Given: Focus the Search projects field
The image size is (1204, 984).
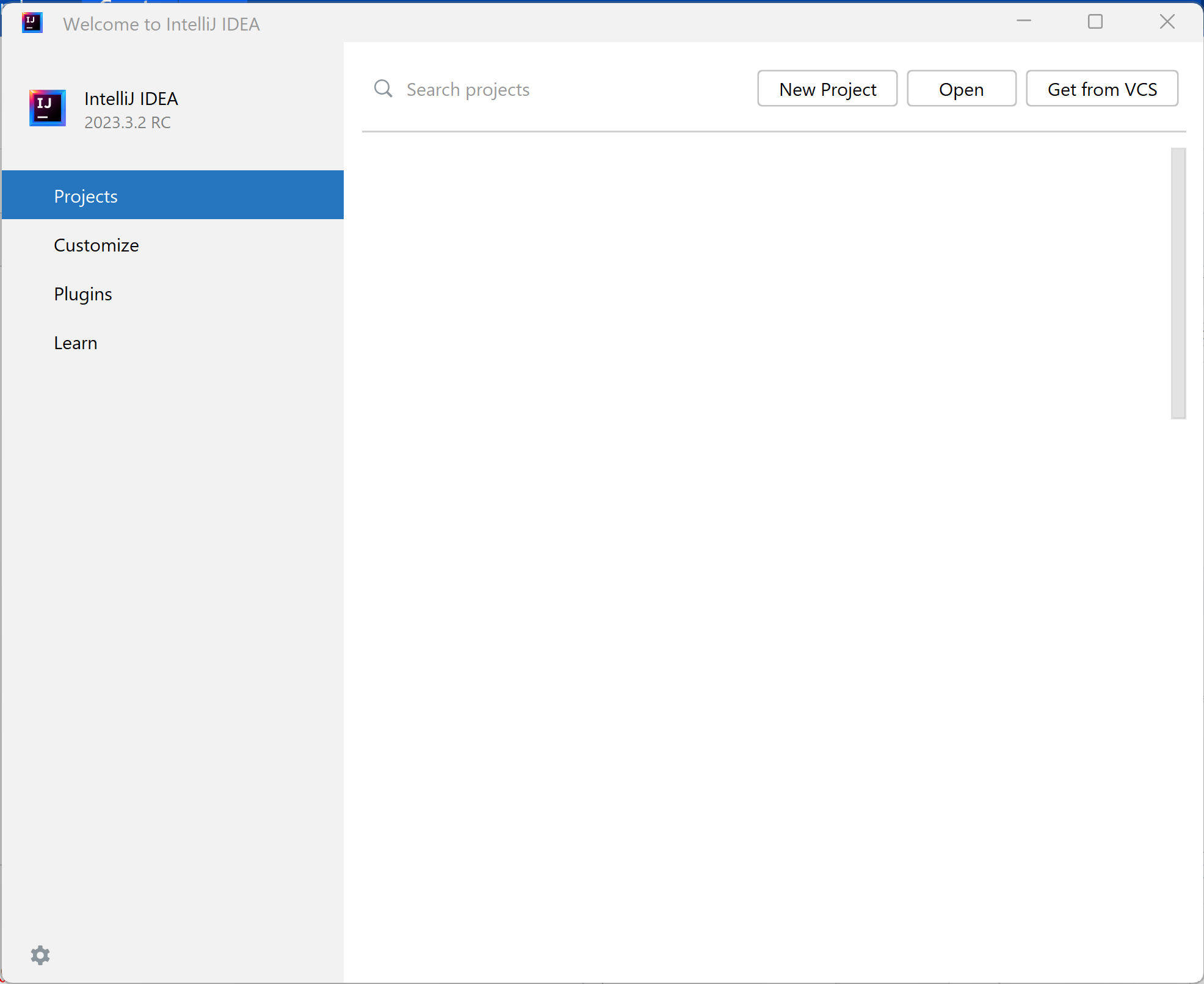Looking at the screenshot, I should coord(549,89).
